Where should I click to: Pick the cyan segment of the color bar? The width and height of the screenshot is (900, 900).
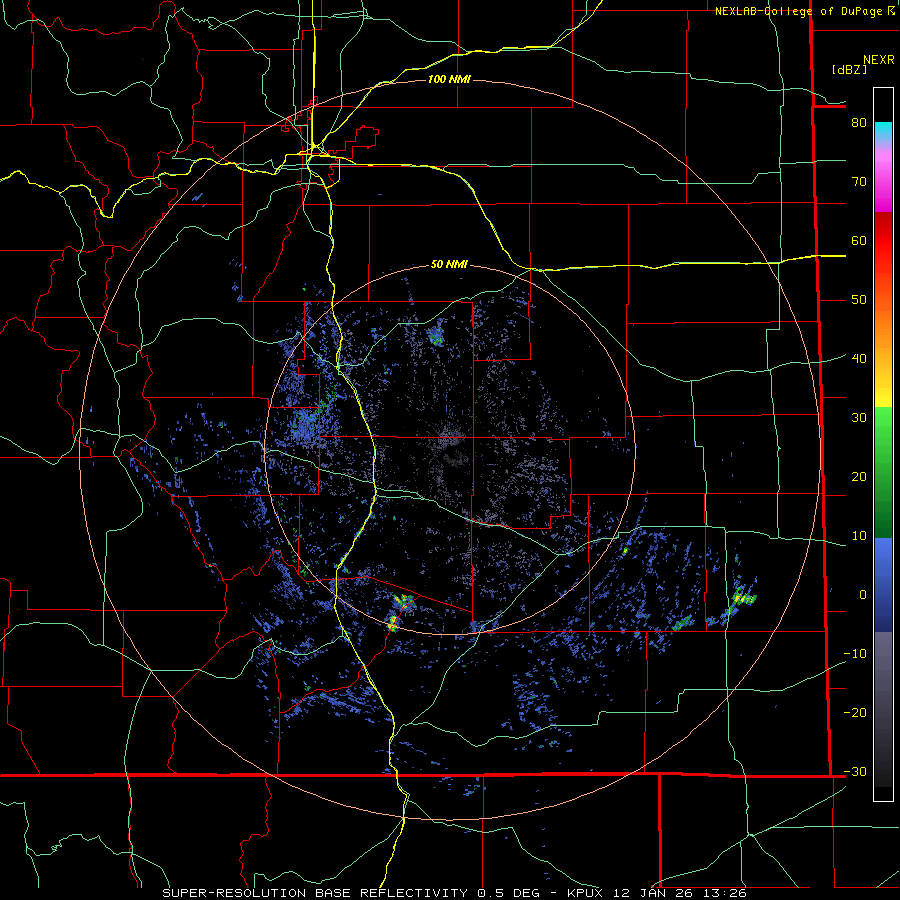(x=883, y=131)
